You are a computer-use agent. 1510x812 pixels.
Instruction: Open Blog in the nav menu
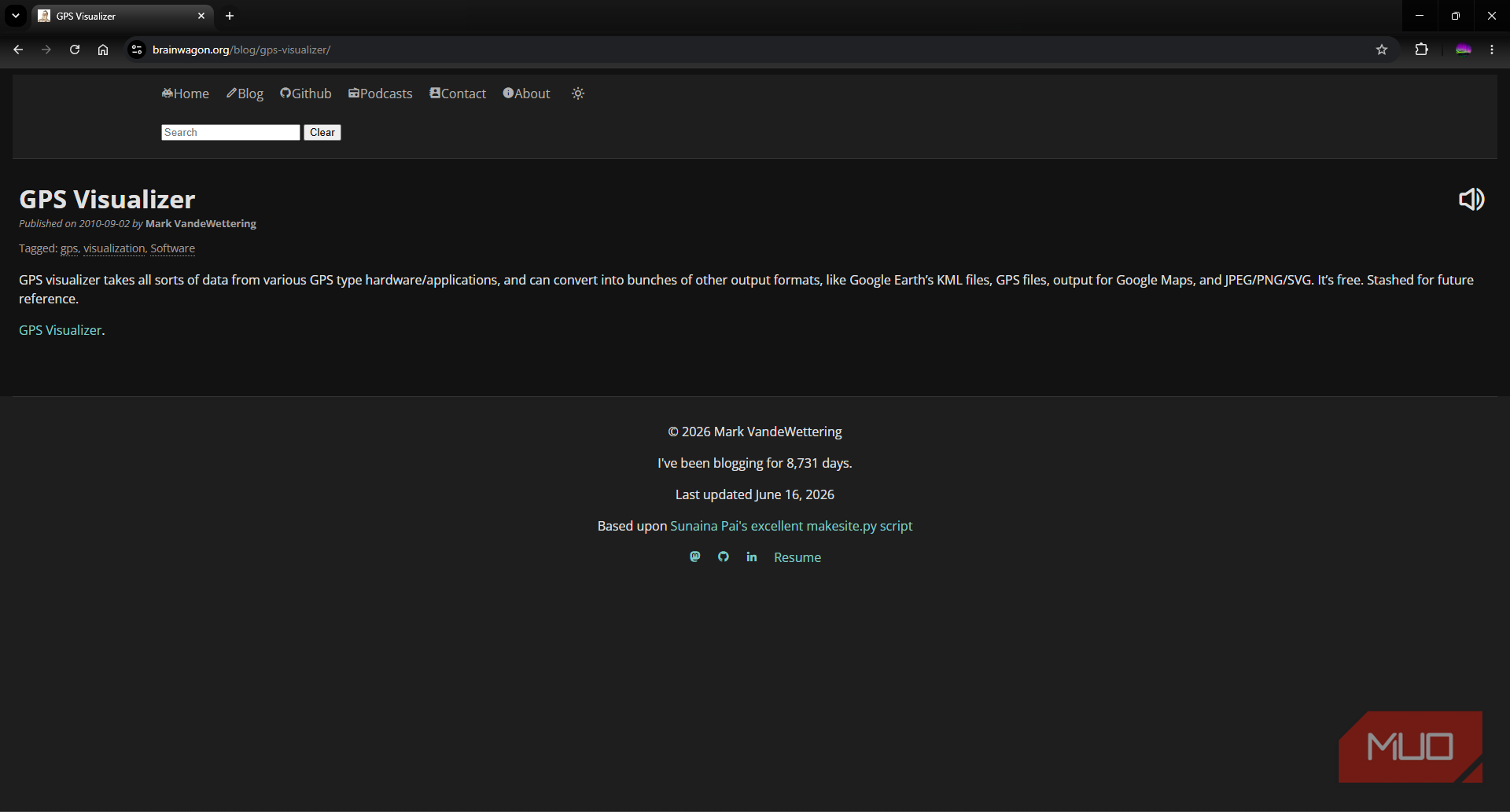point(245,94)
